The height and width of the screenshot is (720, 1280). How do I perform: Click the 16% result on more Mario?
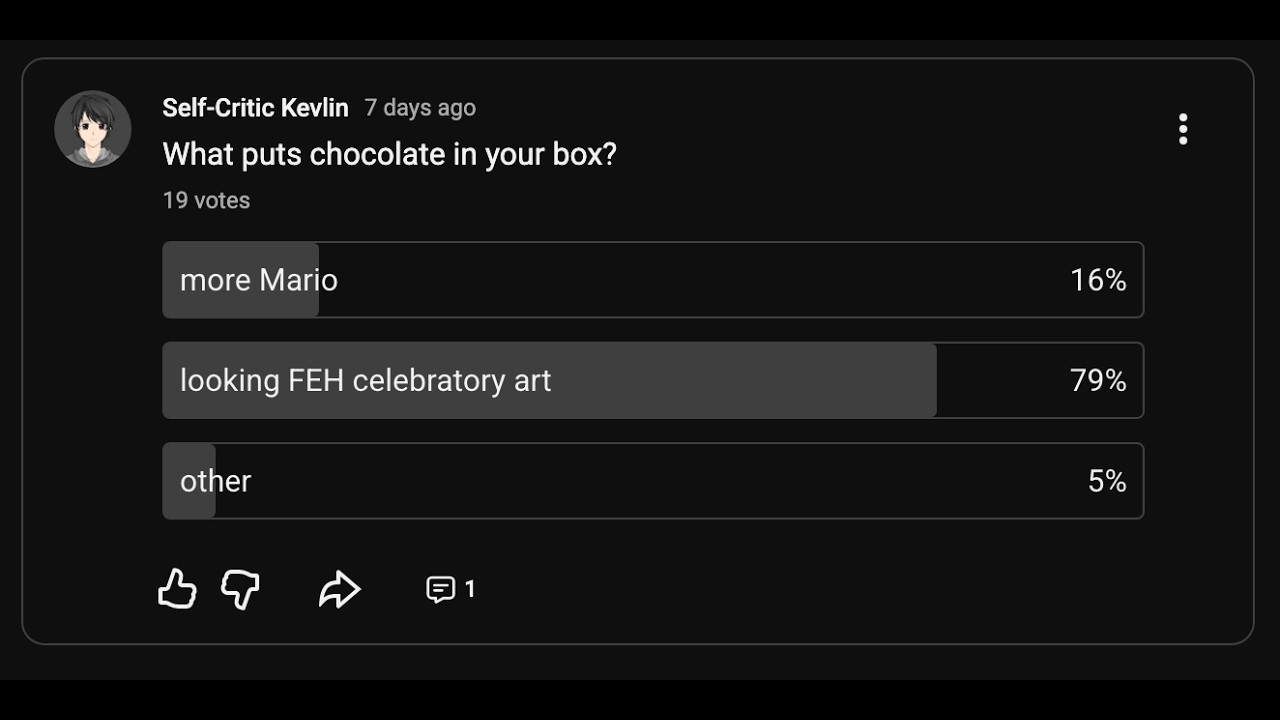1098,280
